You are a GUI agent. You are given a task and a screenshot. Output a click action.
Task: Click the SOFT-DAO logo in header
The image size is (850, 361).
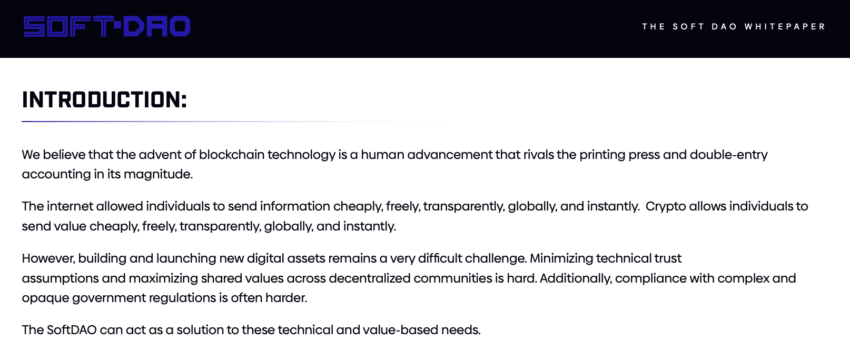coord(107,27)
